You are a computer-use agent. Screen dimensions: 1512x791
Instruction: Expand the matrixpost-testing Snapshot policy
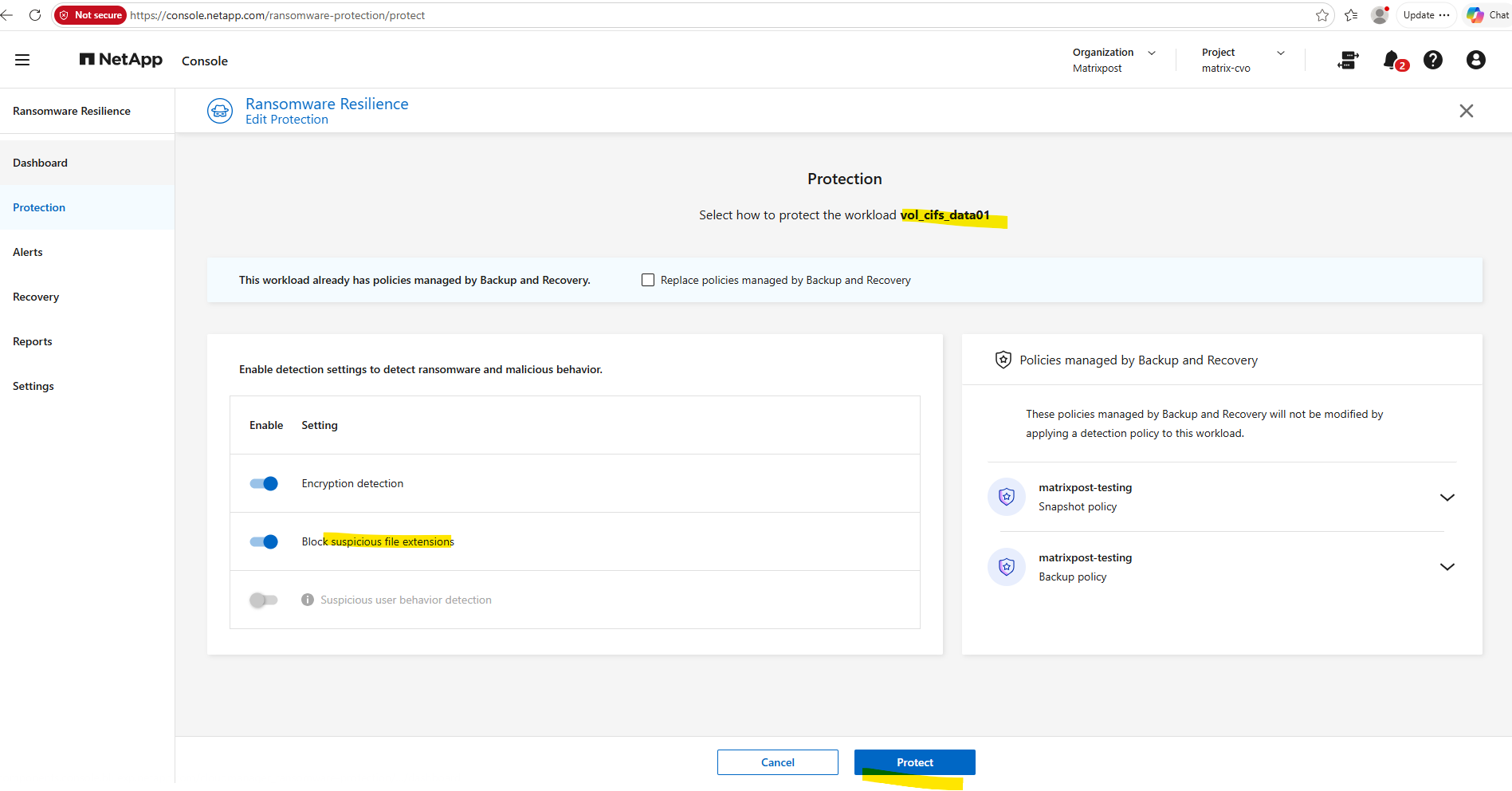[x=1447, y=497]
